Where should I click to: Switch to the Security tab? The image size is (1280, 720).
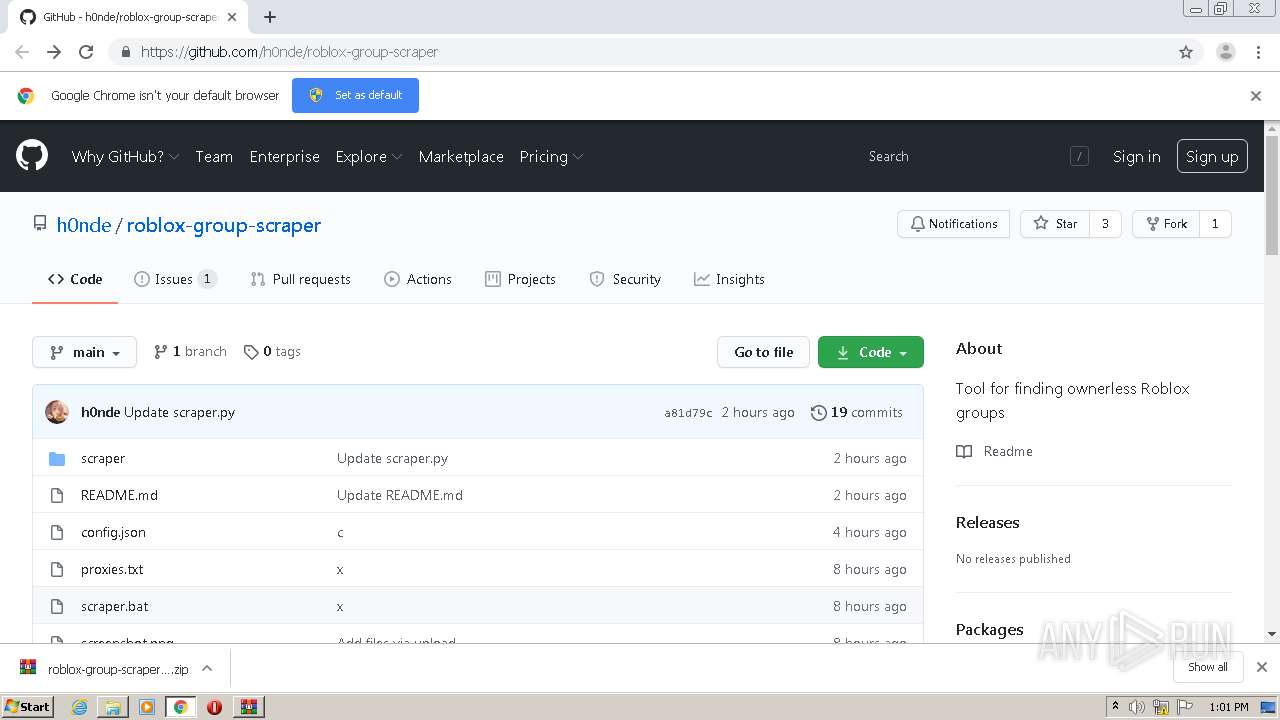coord(625,279)
